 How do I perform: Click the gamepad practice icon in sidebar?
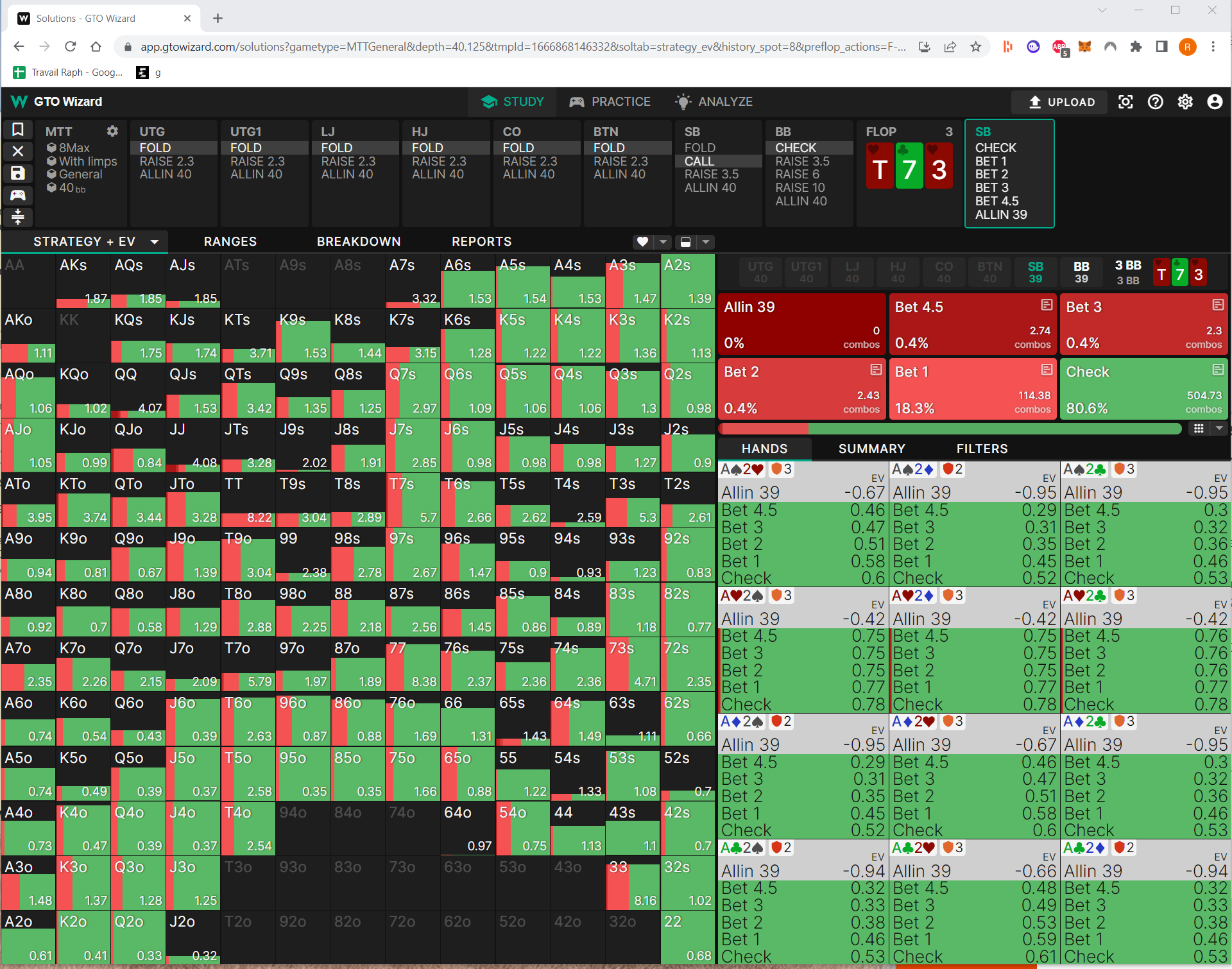18,195
